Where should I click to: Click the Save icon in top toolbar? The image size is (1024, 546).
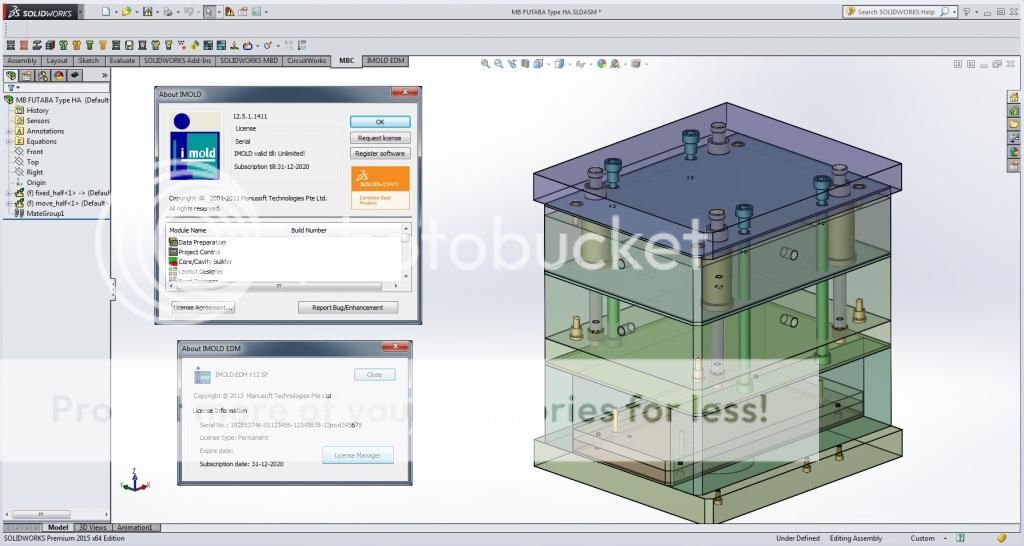pyautogui.click(x=148, y=11)
